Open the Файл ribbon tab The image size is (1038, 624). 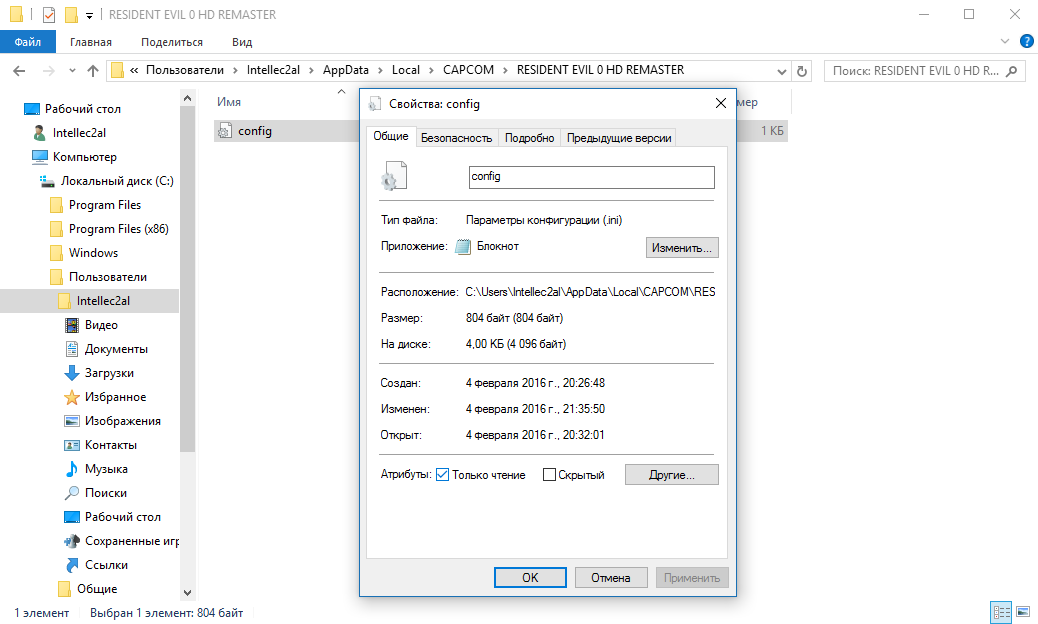28,42
